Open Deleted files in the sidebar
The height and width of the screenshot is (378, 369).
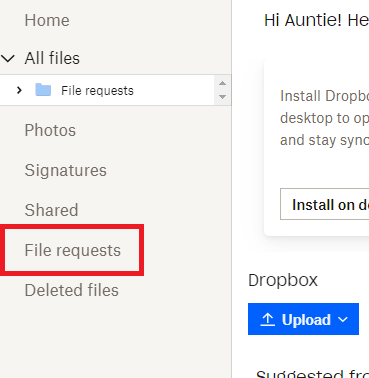(x=71, y=290)
